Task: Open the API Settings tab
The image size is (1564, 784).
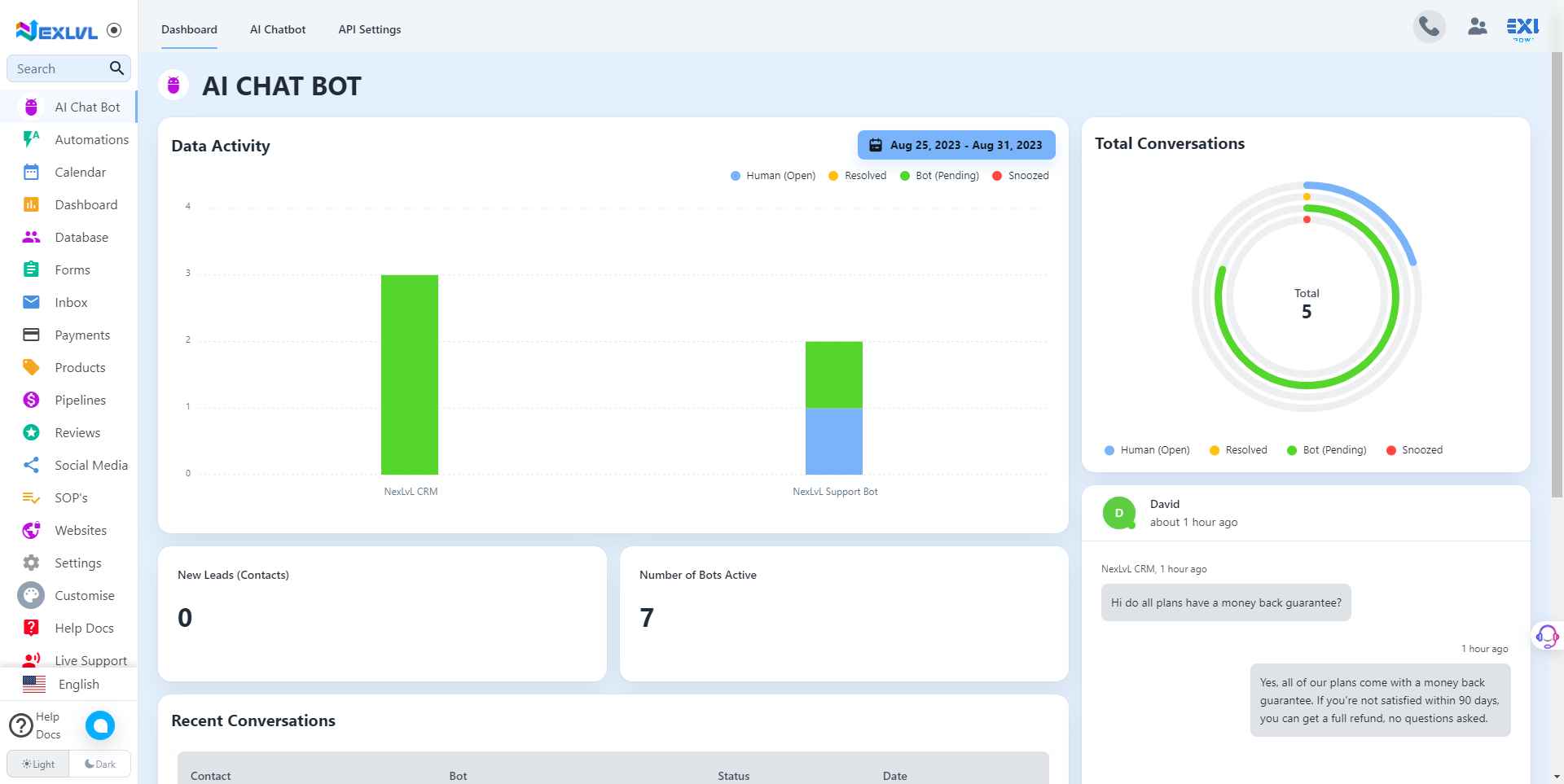Action: (x=370, y=29)
